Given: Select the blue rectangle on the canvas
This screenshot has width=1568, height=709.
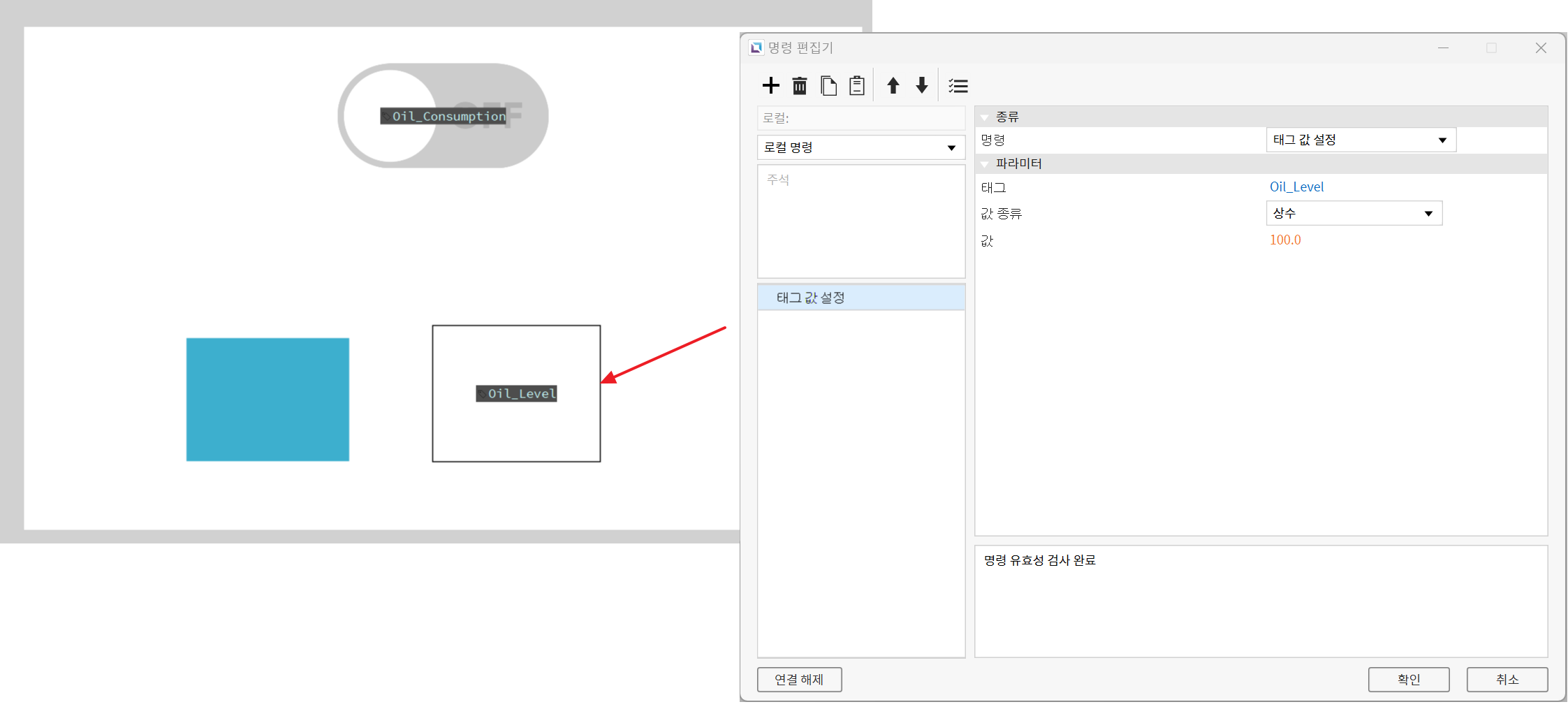Looking at the screenshot, I should tap(268, 400).
